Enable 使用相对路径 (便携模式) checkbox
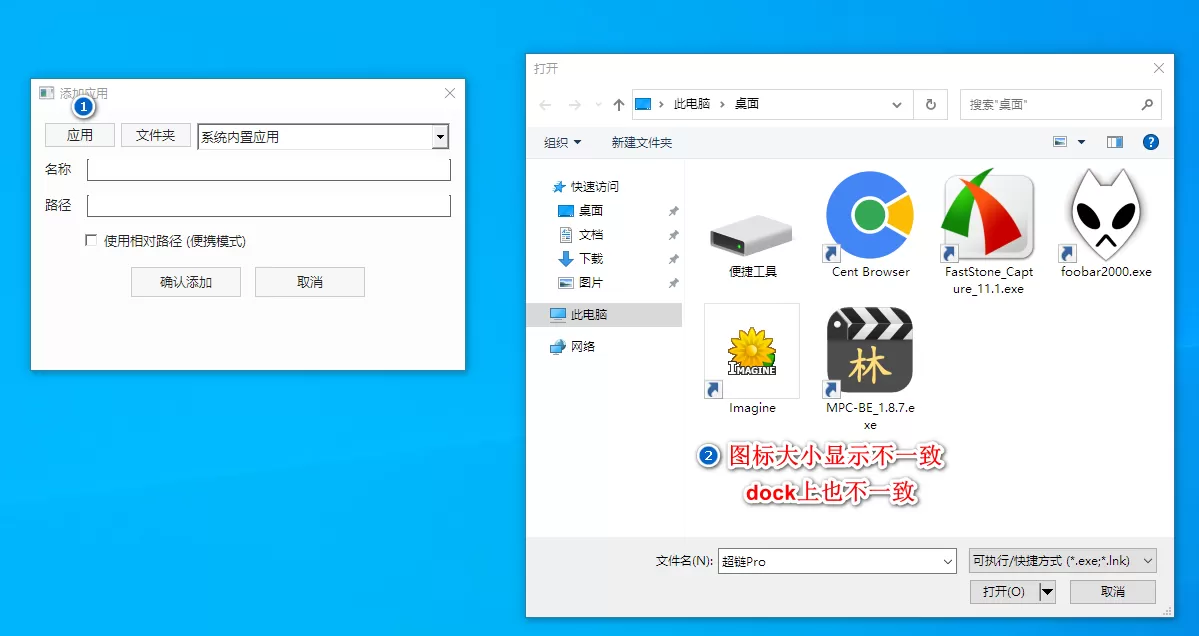The width and height of the screenshot is (1199, 636). pyautogui.click(x=91, y=241)
